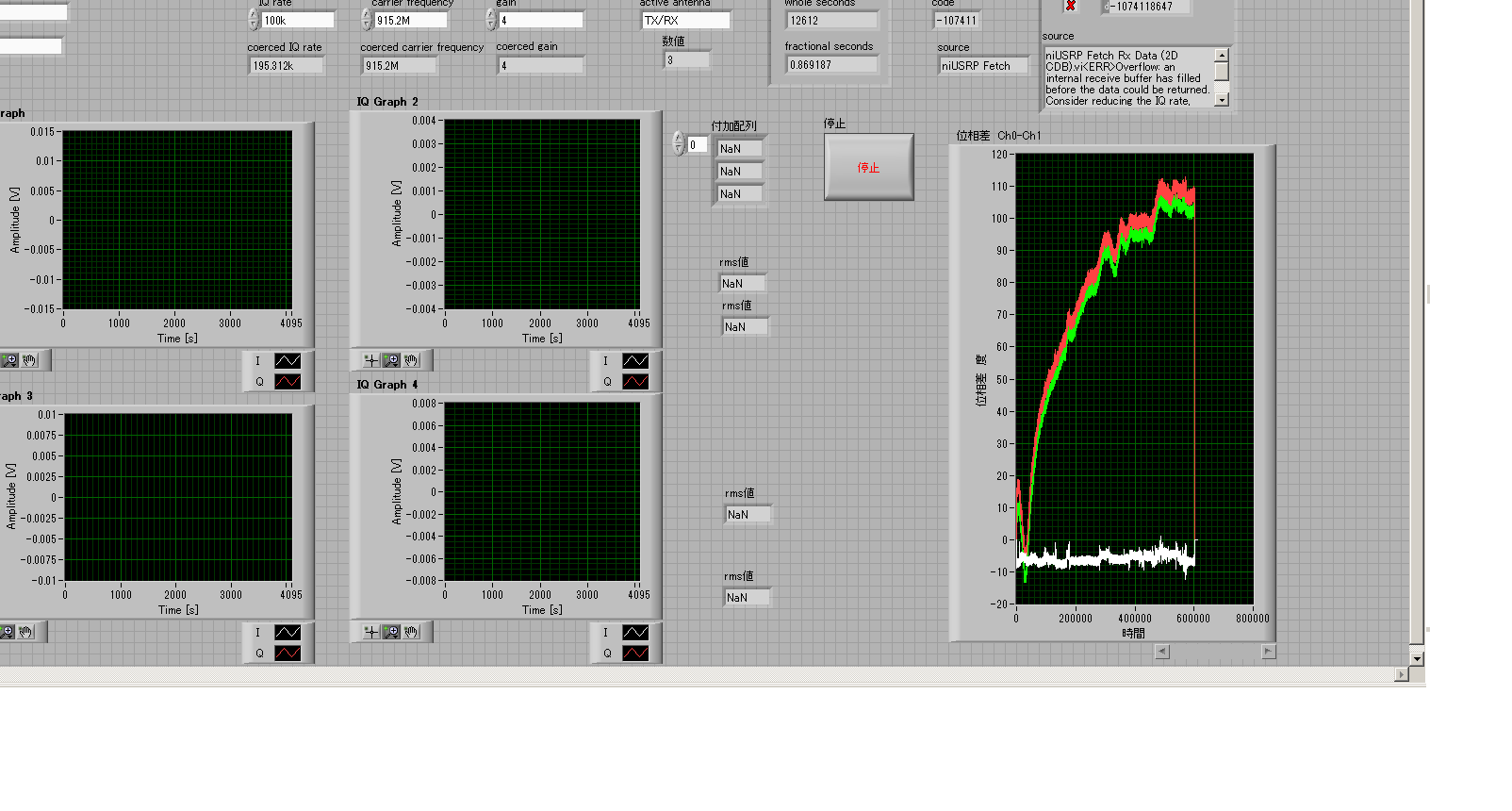Open I plot legend sample of IQ Graph 4
Viewport: 1512px width, 811px height.
[635, 633]
